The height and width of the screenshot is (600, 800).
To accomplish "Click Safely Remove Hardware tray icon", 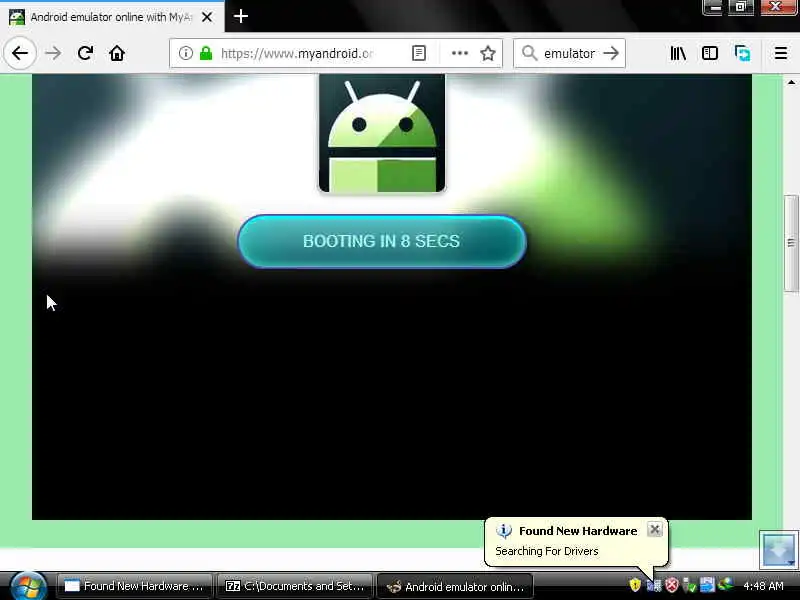I will coord(689,585).
